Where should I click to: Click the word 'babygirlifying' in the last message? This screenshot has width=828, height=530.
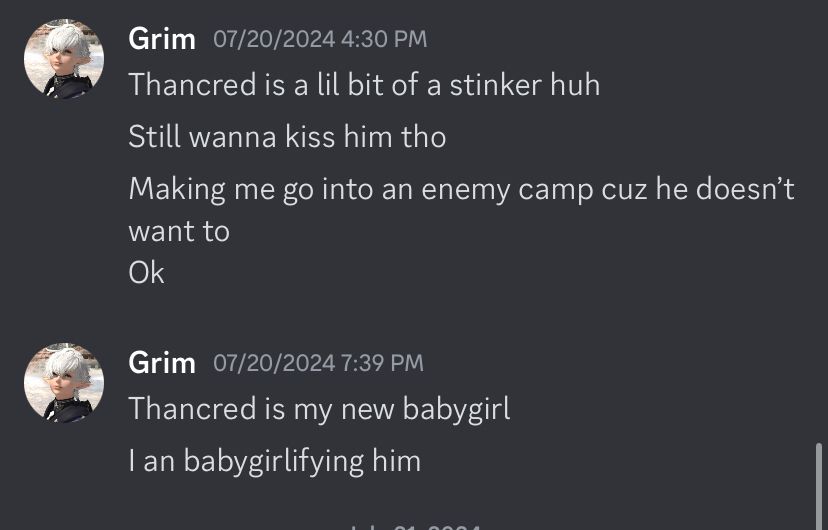(x=274, y=462)
